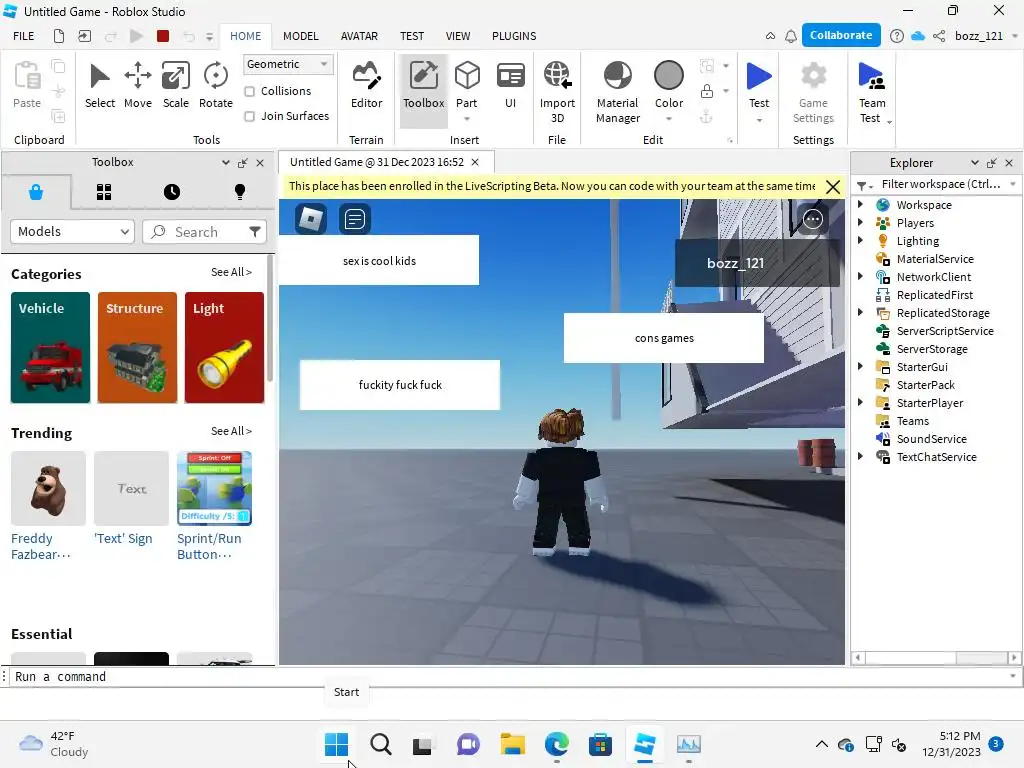
Task: Stop the running playtest (red square)
Action: coord(163,36)
